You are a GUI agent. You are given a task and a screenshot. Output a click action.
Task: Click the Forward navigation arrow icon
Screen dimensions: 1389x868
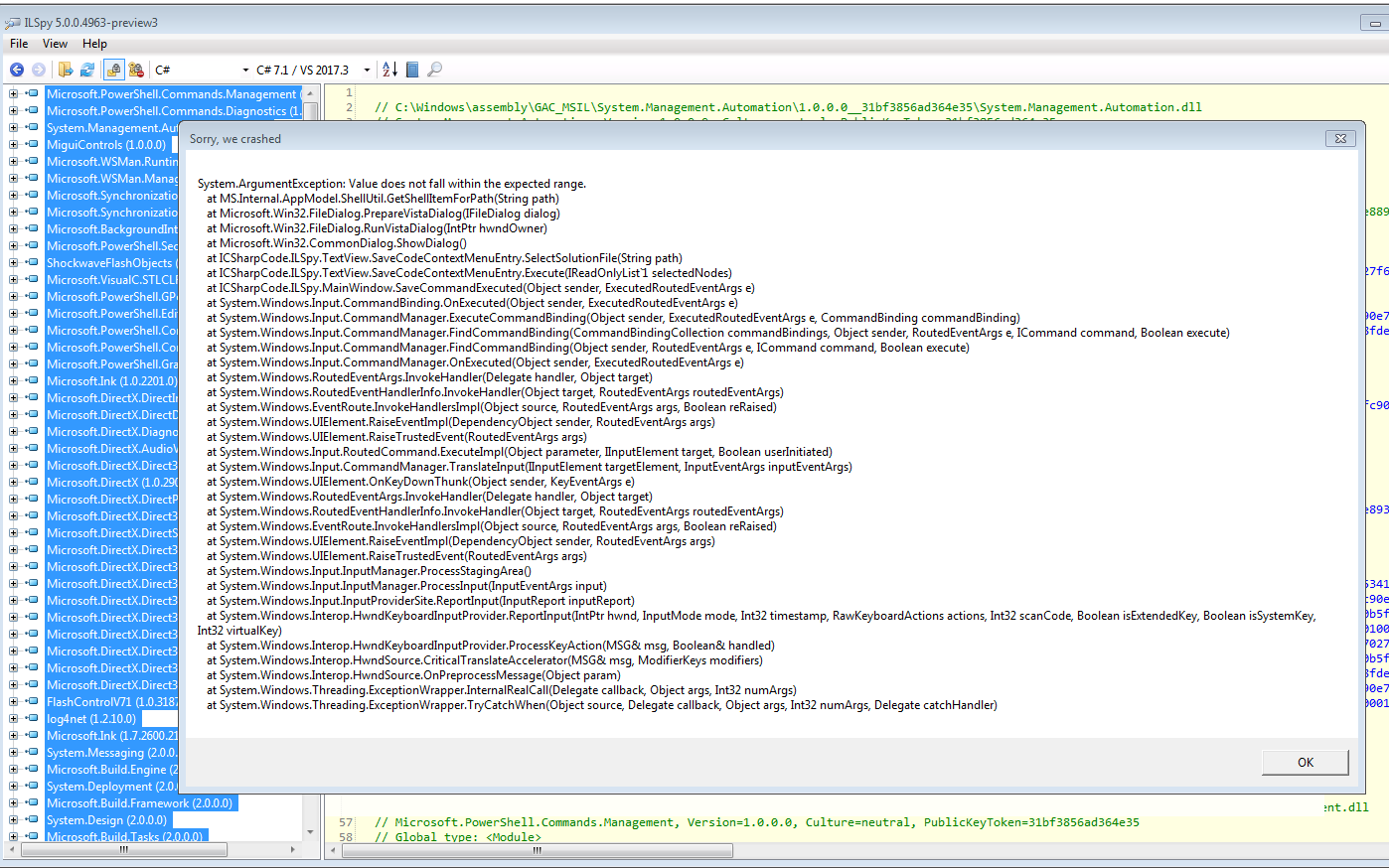pos(39,70)
